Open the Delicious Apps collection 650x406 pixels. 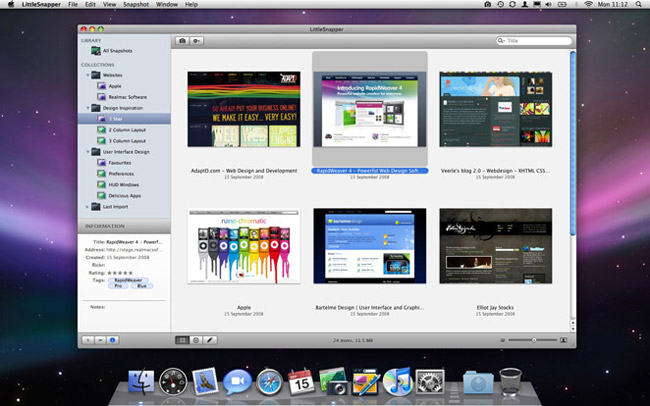(x=124, y=195)
